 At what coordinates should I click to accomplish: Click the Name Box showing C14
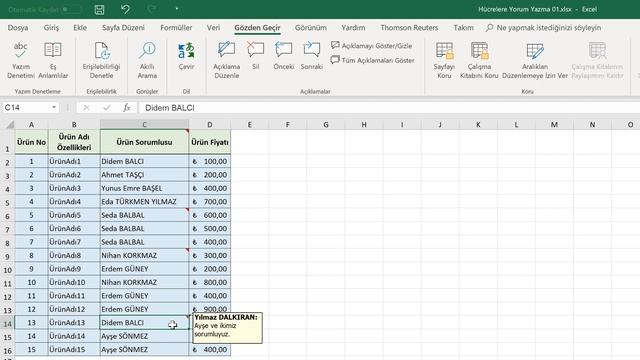(x=27, y=108)
